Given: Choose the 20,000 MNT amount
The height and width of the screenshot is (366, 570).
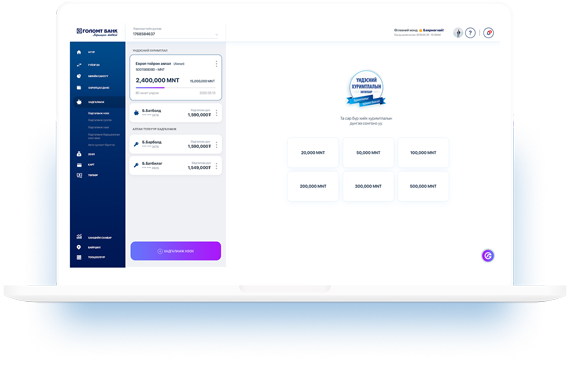Looking at the screenshot, I should click(x=313, y=153).
